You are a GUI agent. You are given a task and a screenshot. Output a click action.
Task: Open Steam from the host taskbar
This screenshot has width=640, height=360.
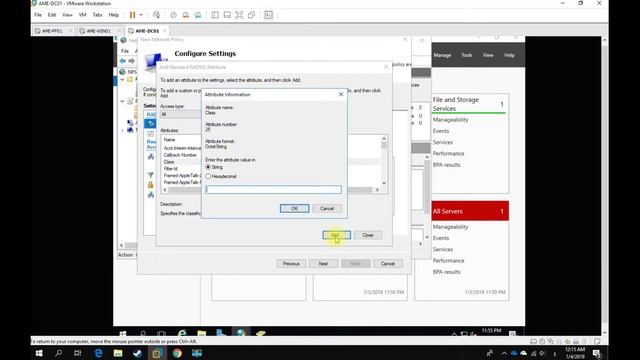138,353
